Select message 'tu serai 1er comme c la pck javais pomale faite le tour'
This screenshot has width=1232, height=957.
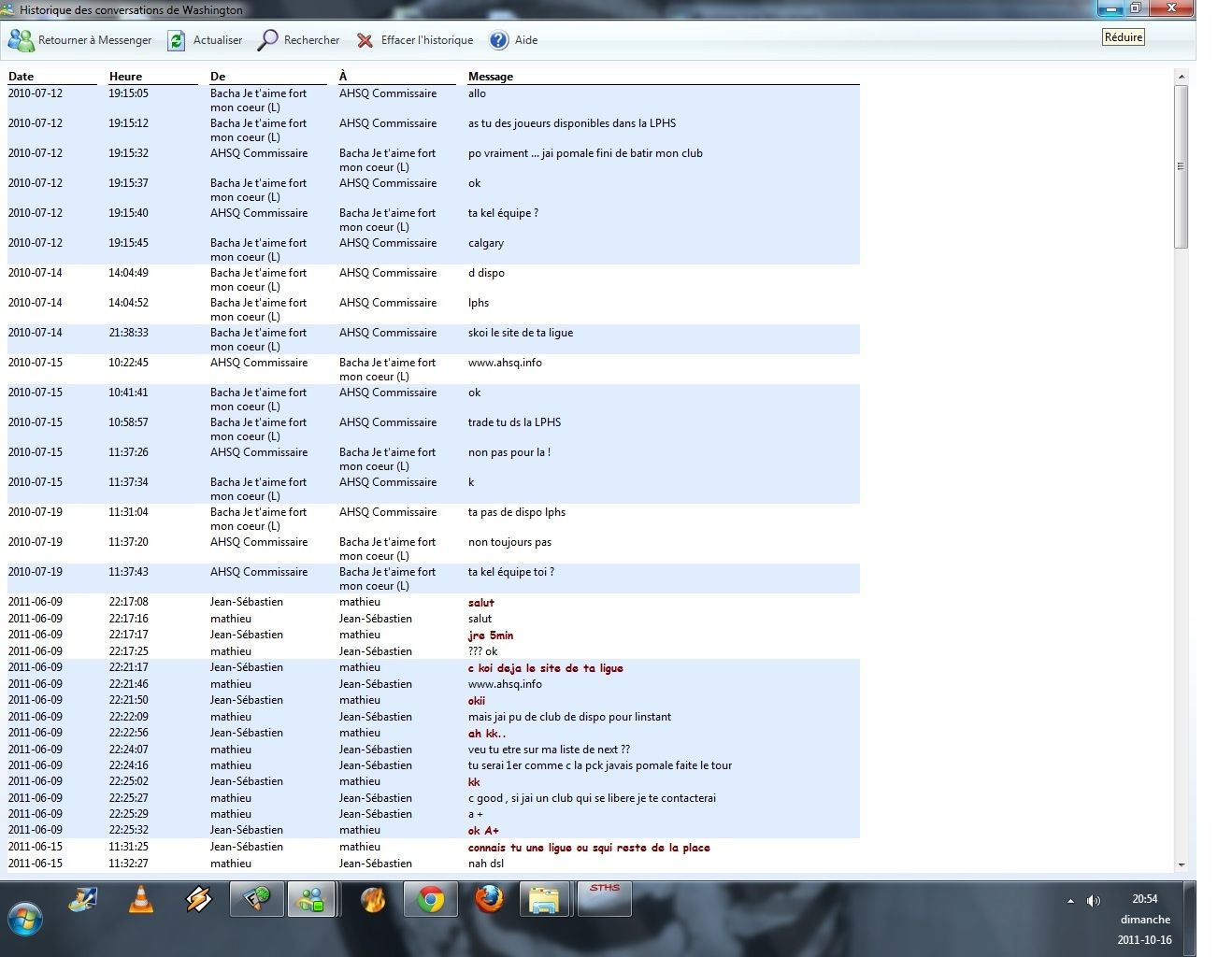pyautogui.click(x=600, y=765)
